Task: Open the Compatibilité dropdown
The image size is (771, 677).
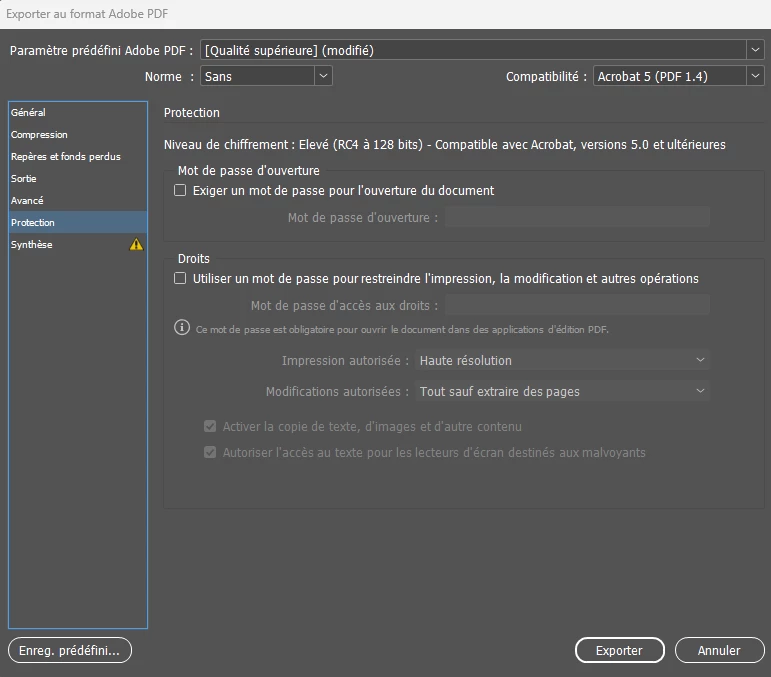Action: (x=679, y=76)
